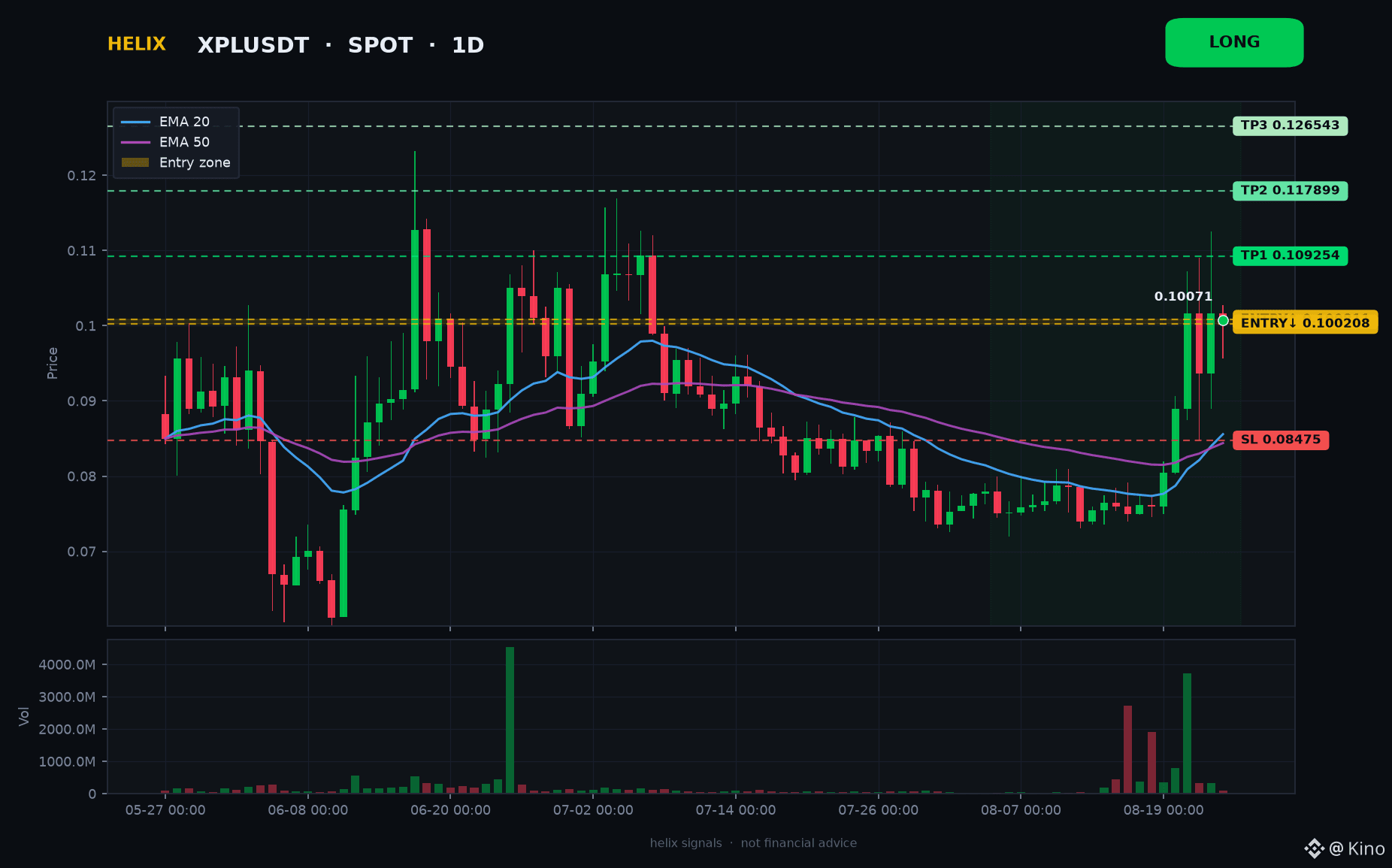
Task: Click the yellow ENTRY 0.100208 label
Action: pyautogui.click(x=1305, y=323)
